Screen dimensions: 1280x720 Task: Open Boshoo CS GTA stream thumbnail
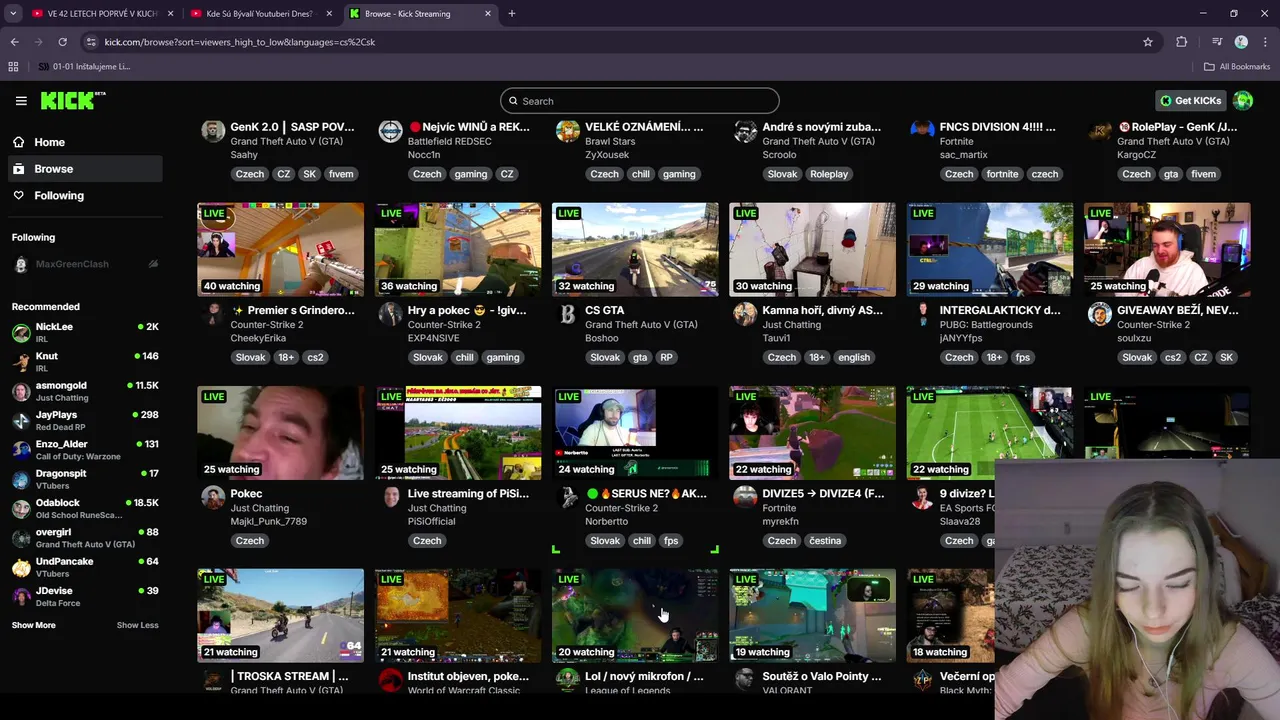pos(635,250)
